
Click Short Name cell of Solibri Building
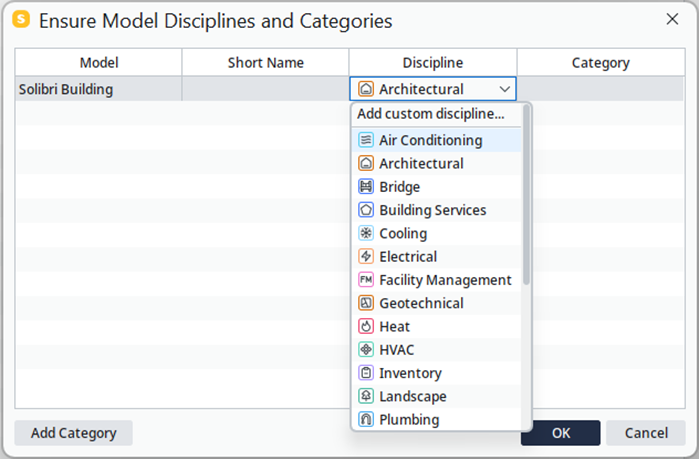click(x=265, y=89)
